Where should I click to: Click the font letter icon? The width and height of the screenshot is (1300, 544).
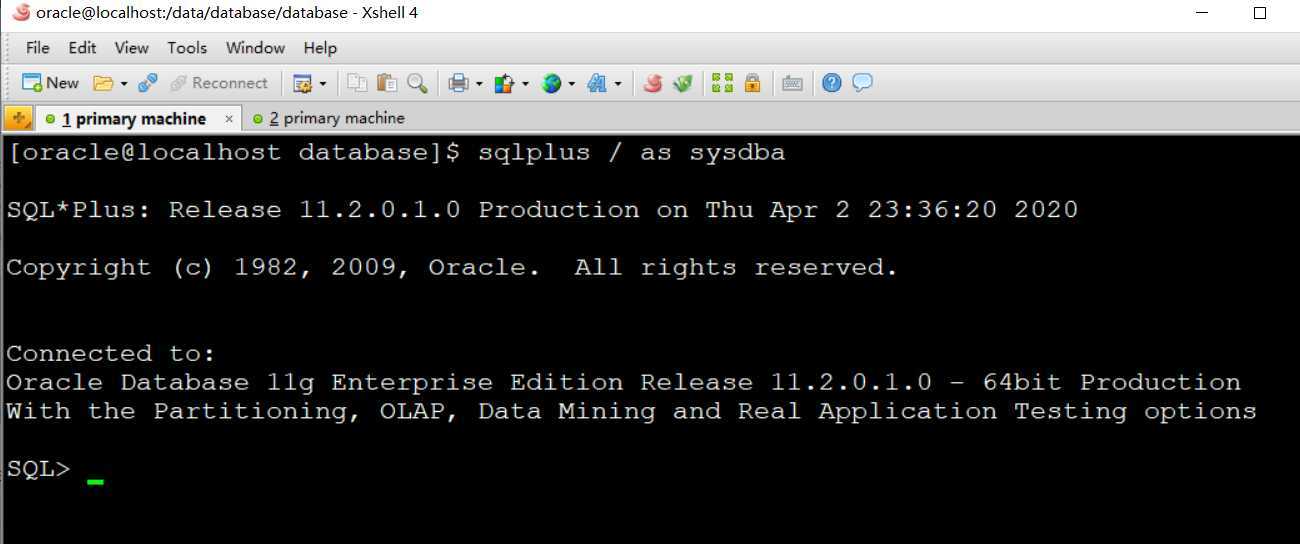(597, 83)
